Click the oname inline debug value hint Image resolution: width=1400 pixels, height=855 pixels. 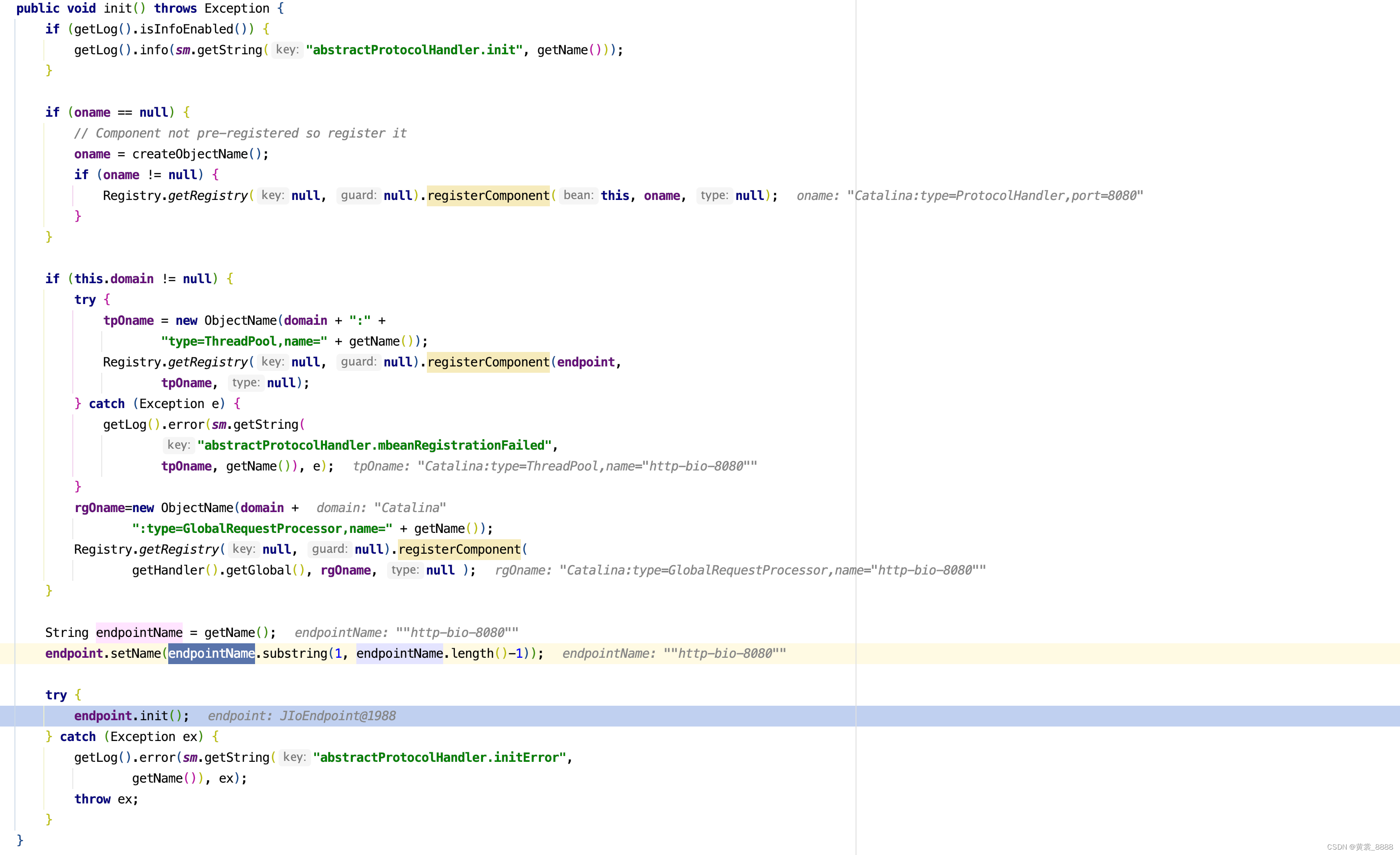969,195
